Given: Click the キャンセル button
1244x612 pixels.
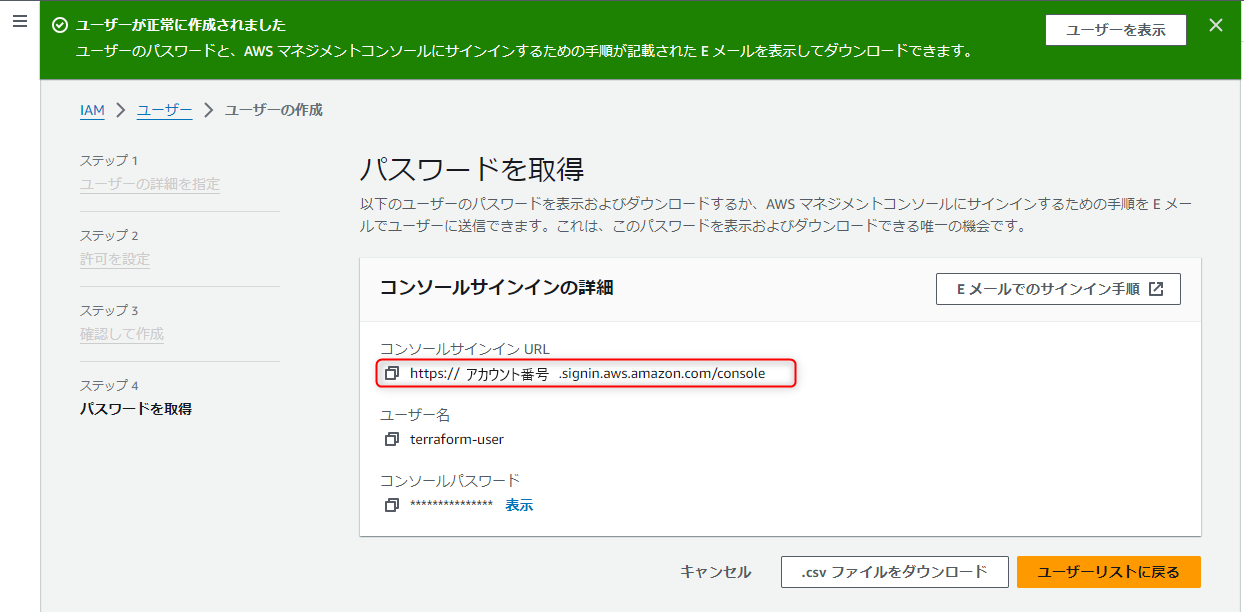Looking at the screenshot, I should (x=715, y=572).
